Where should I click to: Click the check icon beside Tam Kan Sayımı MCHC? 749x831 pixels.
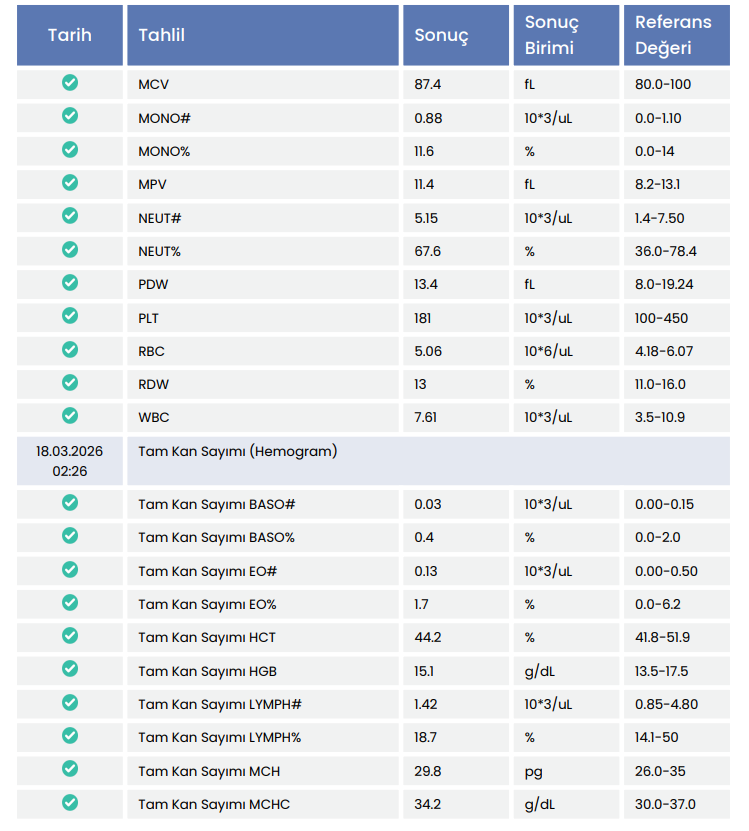70,802
